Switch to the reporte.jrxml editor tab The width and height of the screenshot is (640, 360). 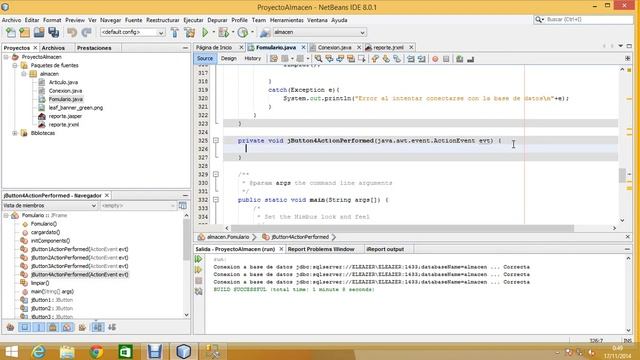(388, 47)
